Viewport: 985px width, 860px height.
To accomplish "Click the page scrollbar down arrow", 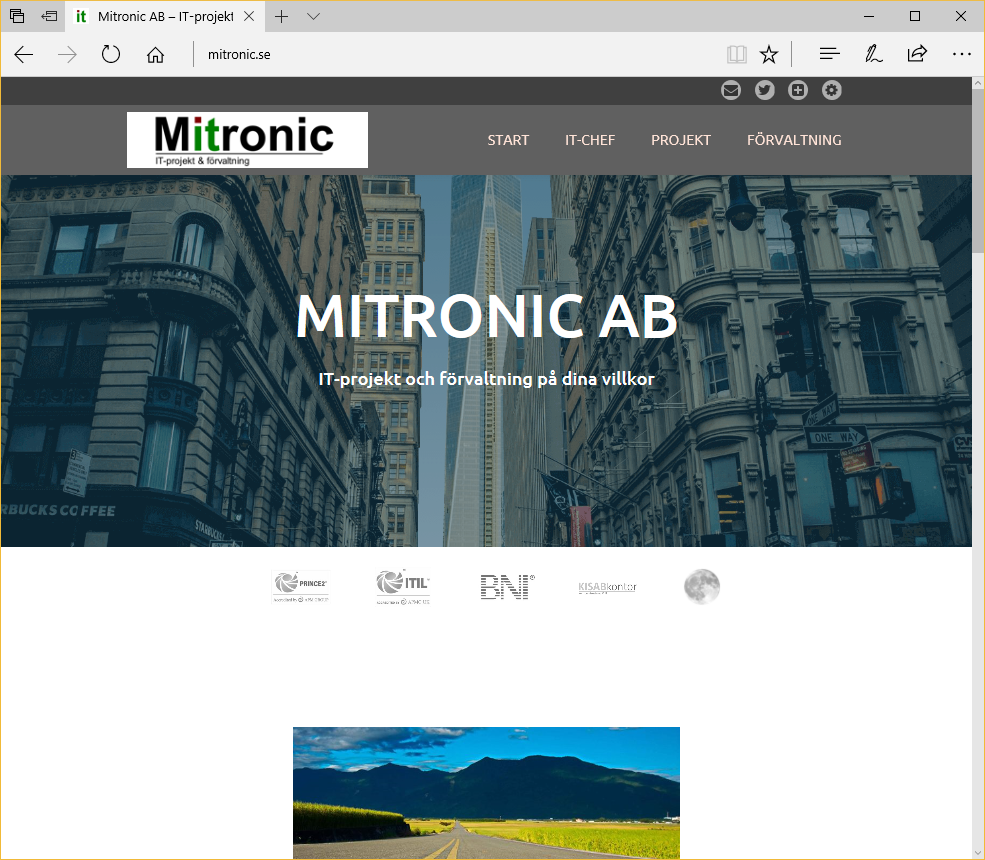I will [x=978, y=854].
